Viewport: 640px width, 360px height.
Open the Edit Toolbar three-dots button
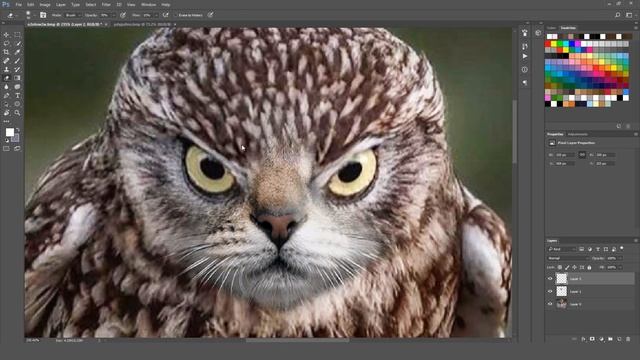click(x=7, y=121)
